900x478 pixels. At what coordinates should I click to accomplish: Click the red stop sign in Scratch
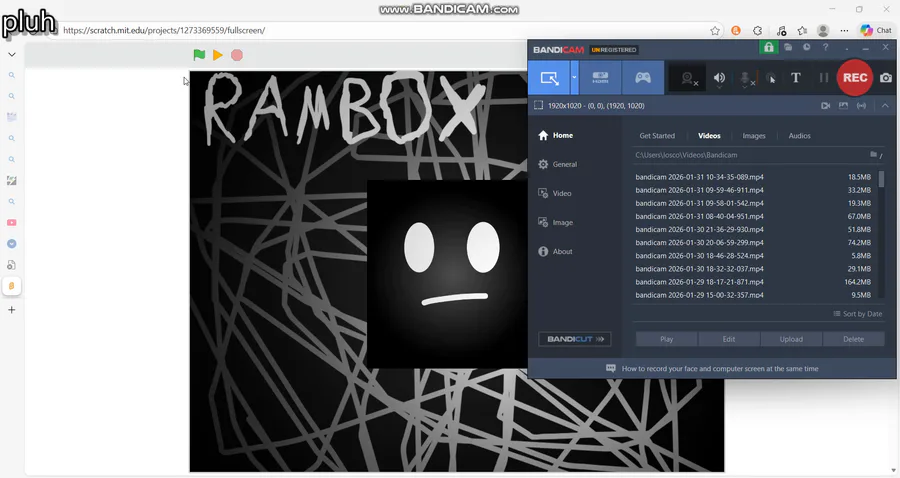pyautogui.click(x=237, y=55)
